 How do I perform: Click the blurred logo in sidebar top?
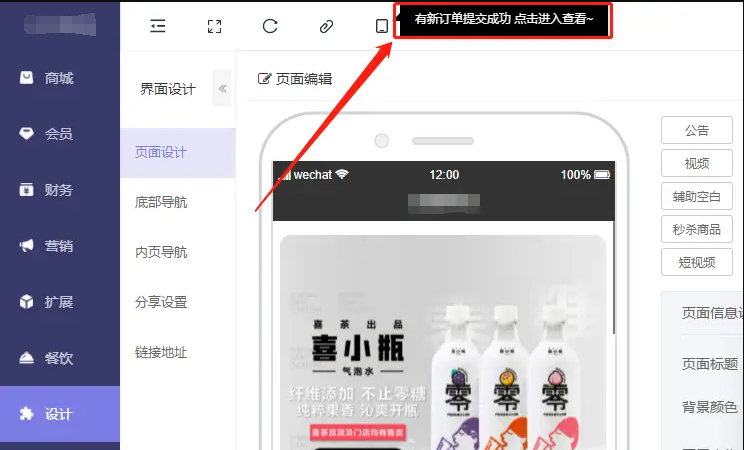point(60,25)
